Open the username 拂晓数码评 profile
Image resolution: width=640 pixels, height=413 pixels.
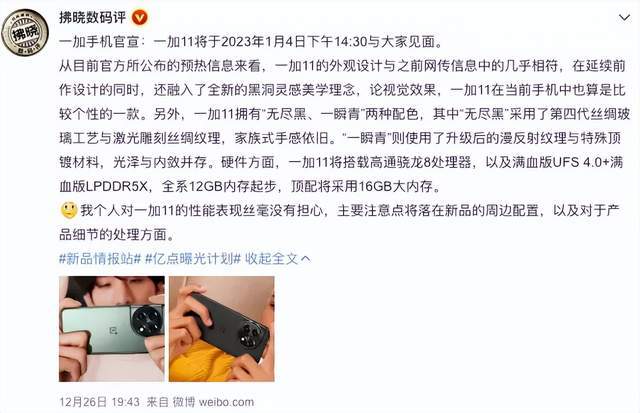click(93, 18)
